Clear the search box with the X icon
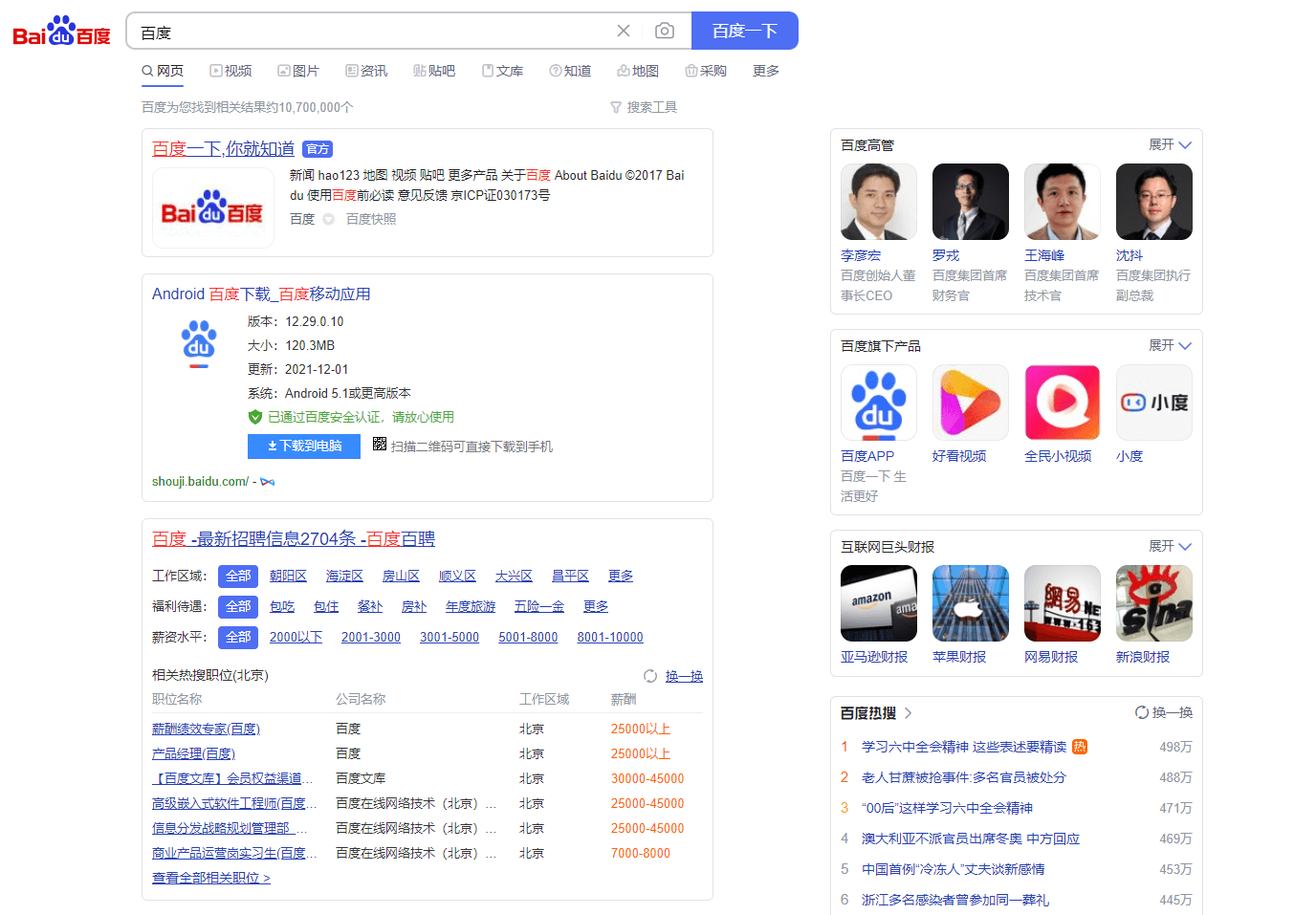This screenshot has width=1316, height=915. [x=624, y=31]
